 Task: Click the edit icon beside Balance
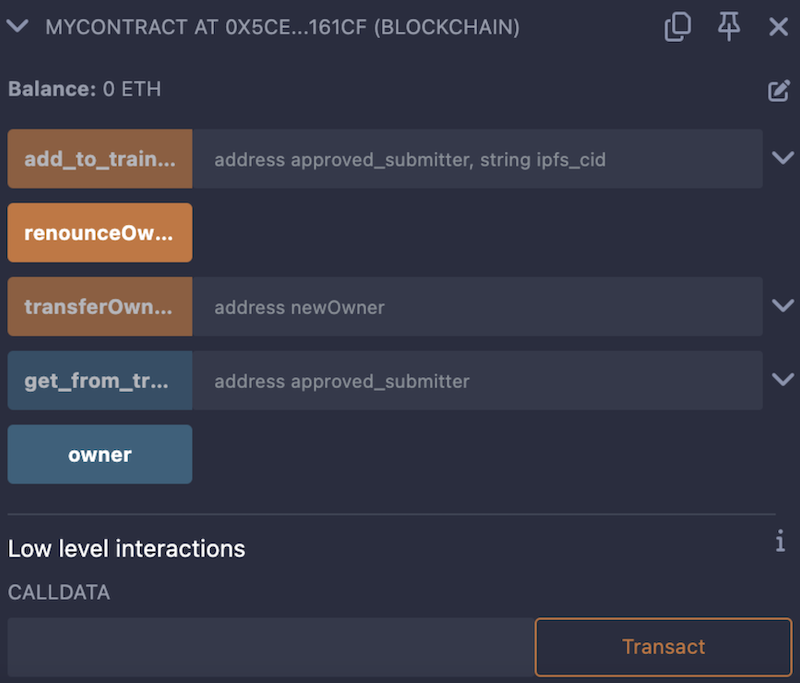click(x=779, y=91)
